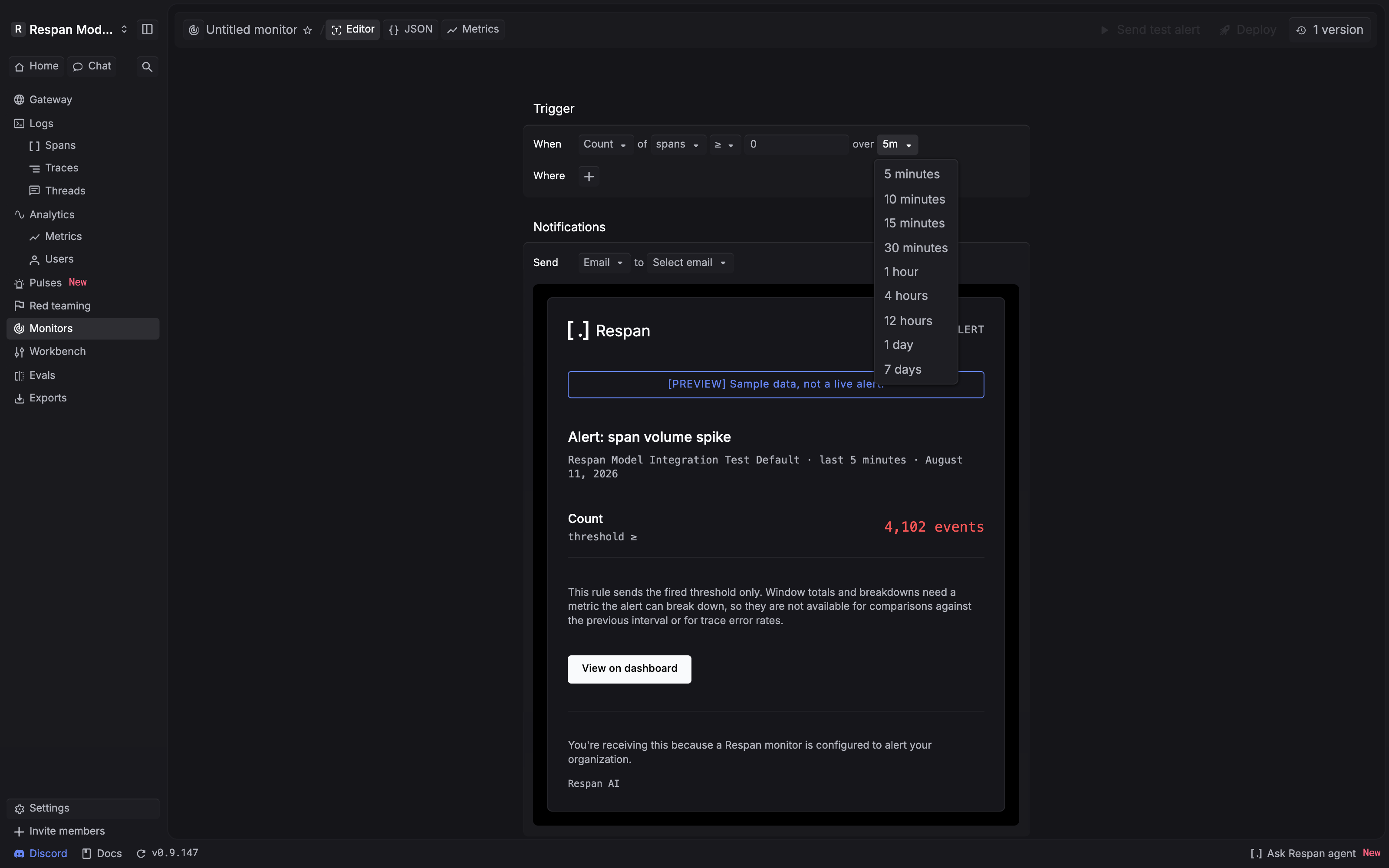The height and width of the screenshot is (868, 1389).
Task: Click the monitor icon beside Untitled monitor
Action: tap(194, 30)
